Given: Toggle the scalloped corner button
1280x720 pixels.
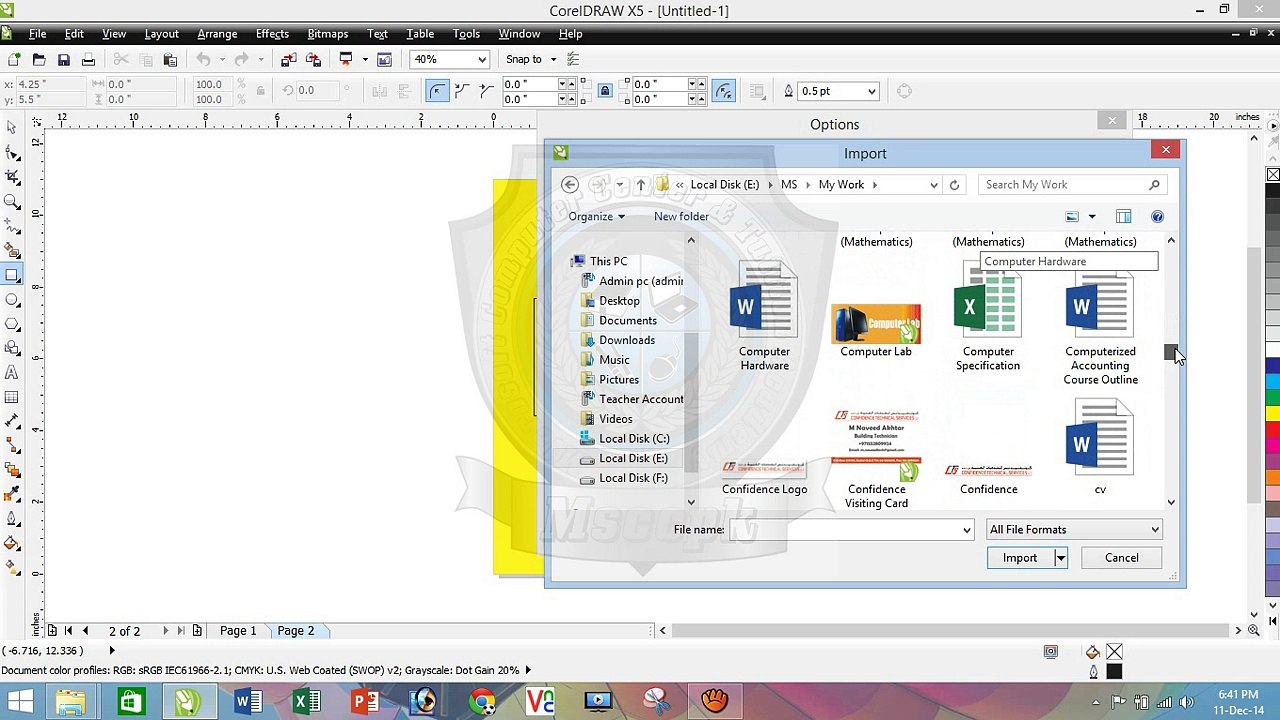Looking at the screenshot, I should (x=462, y=91).
